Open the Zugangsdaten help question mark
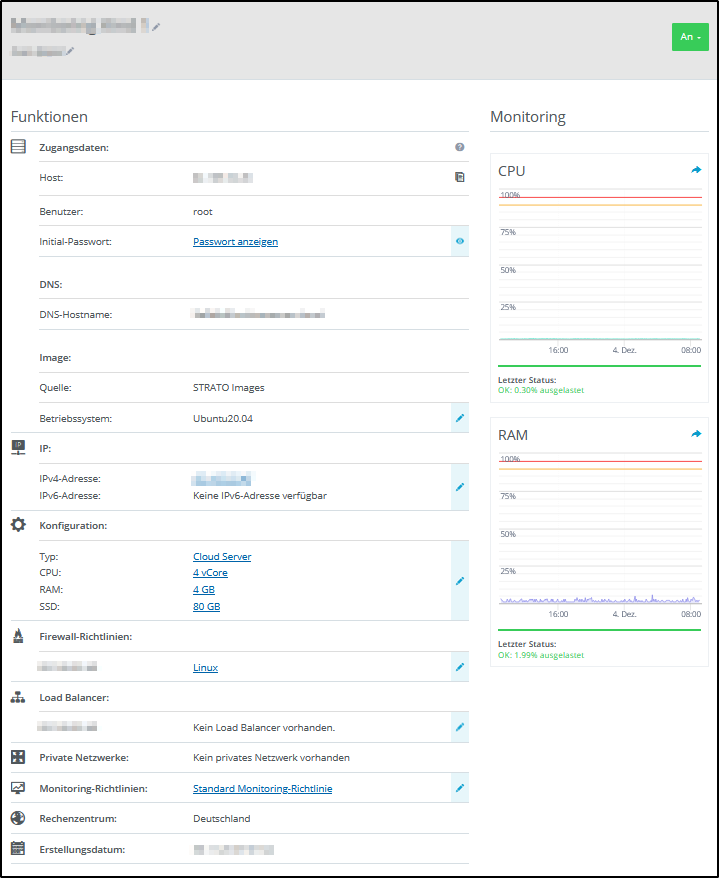This screenshot has width=719, height=878. 460,147
